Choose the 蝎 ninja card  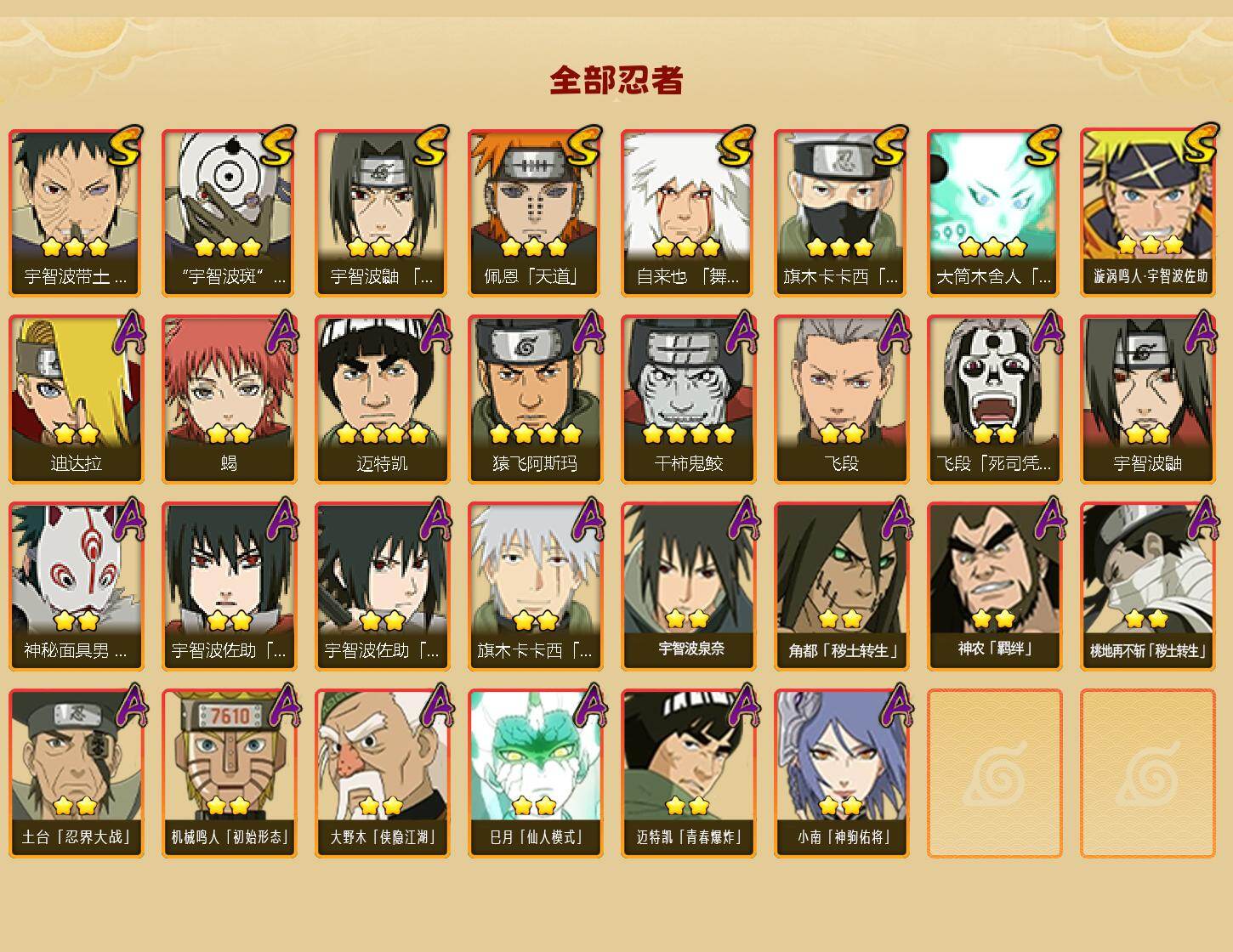point(229,399)
